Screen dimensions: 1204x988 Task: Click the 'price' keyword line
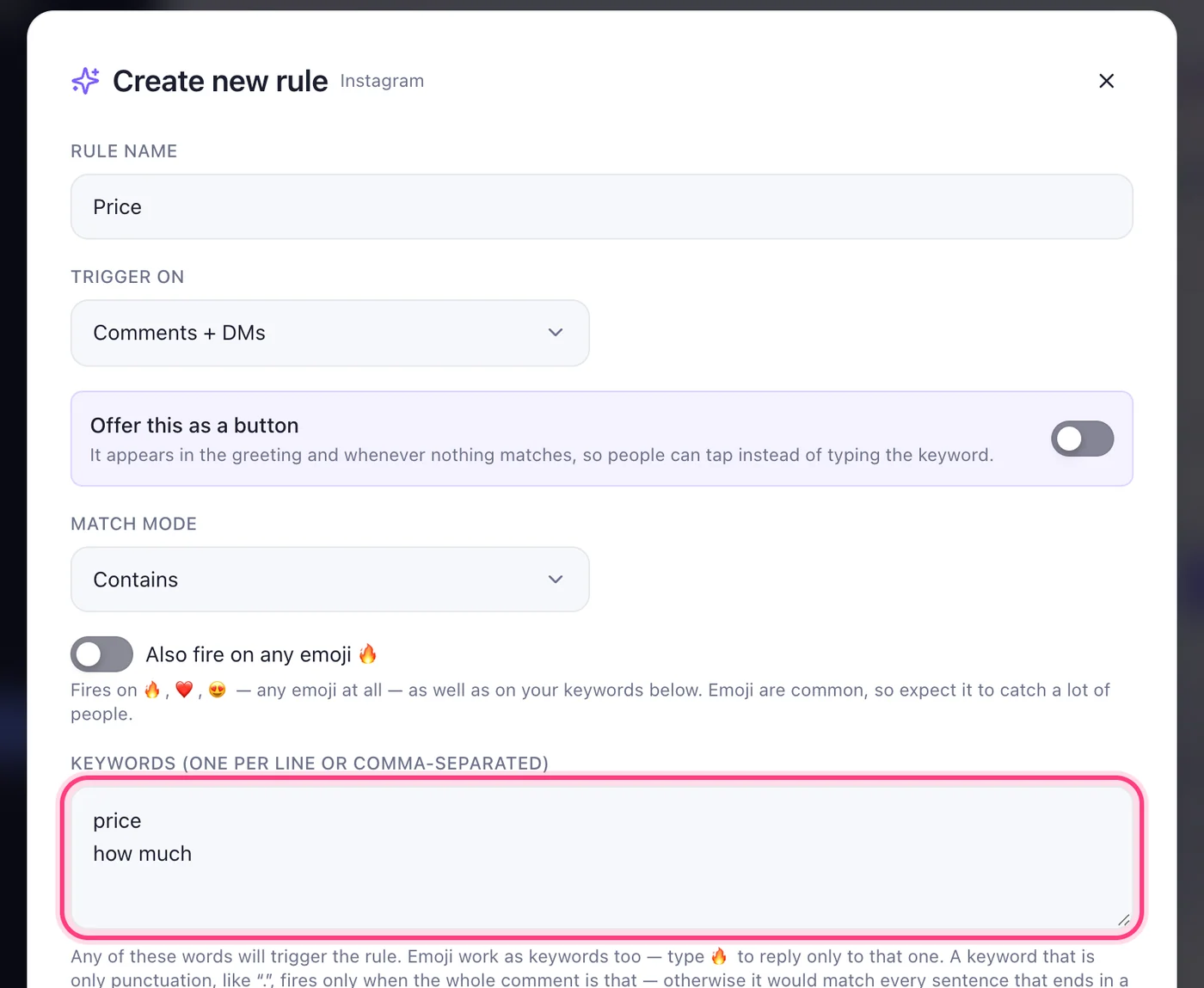pyautogui.click(x=117, y=821)
